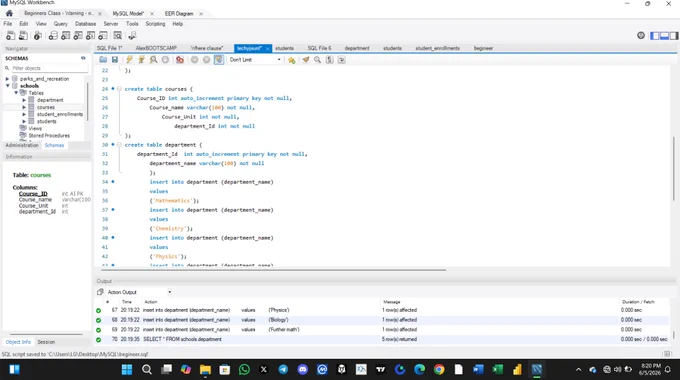
Task: Open the Workbench preferences gear icon
Action: 641,36
